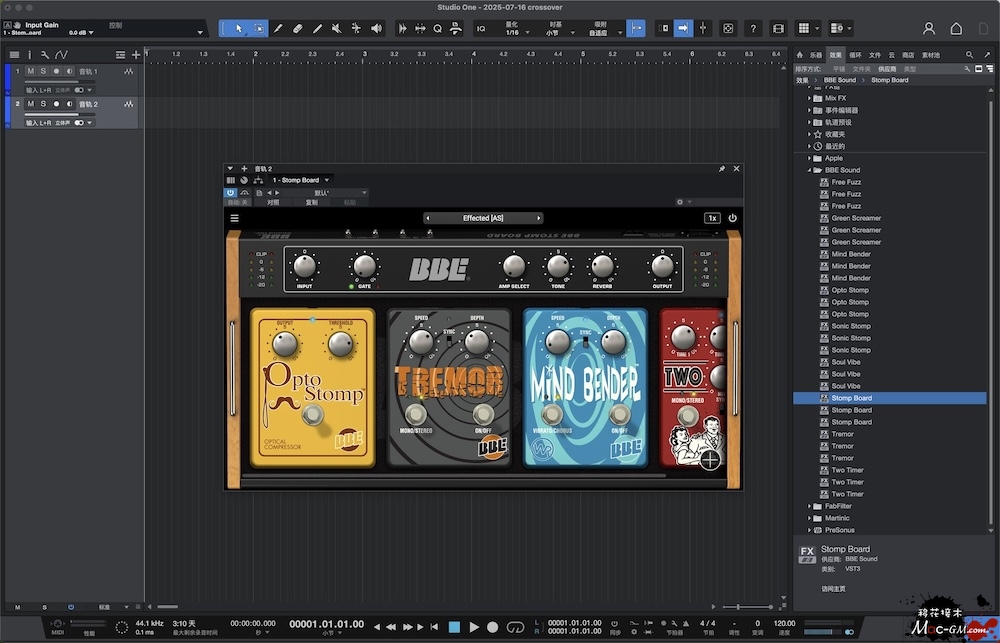Collapse the BBE Sound folder
This screenshot has height=643, width=1000.
tap(808, 170)
